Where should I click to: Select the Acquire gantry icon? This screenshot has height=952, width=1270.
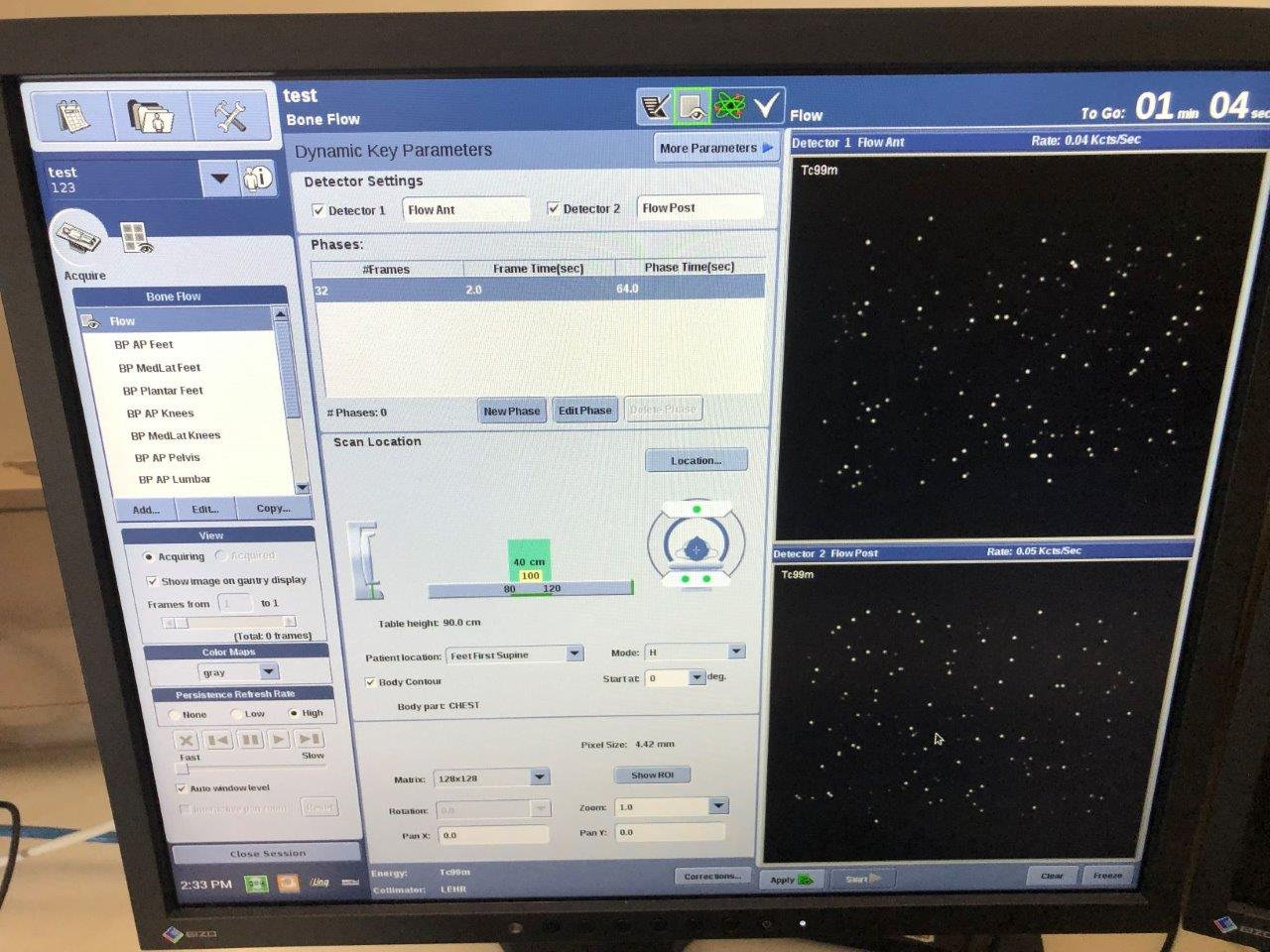[x=78, y=238]
